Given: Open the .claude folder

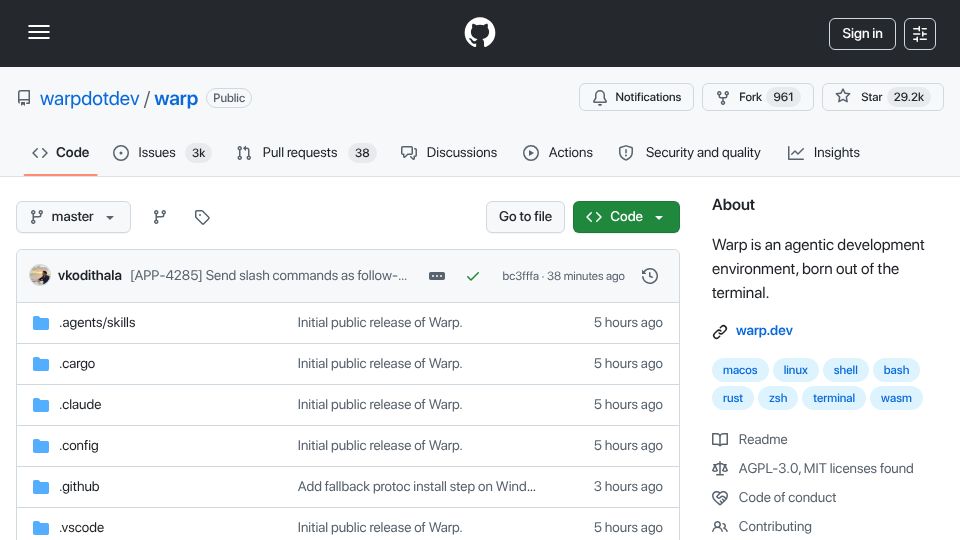Looking at the screenshot, I should tap(80, 405).
